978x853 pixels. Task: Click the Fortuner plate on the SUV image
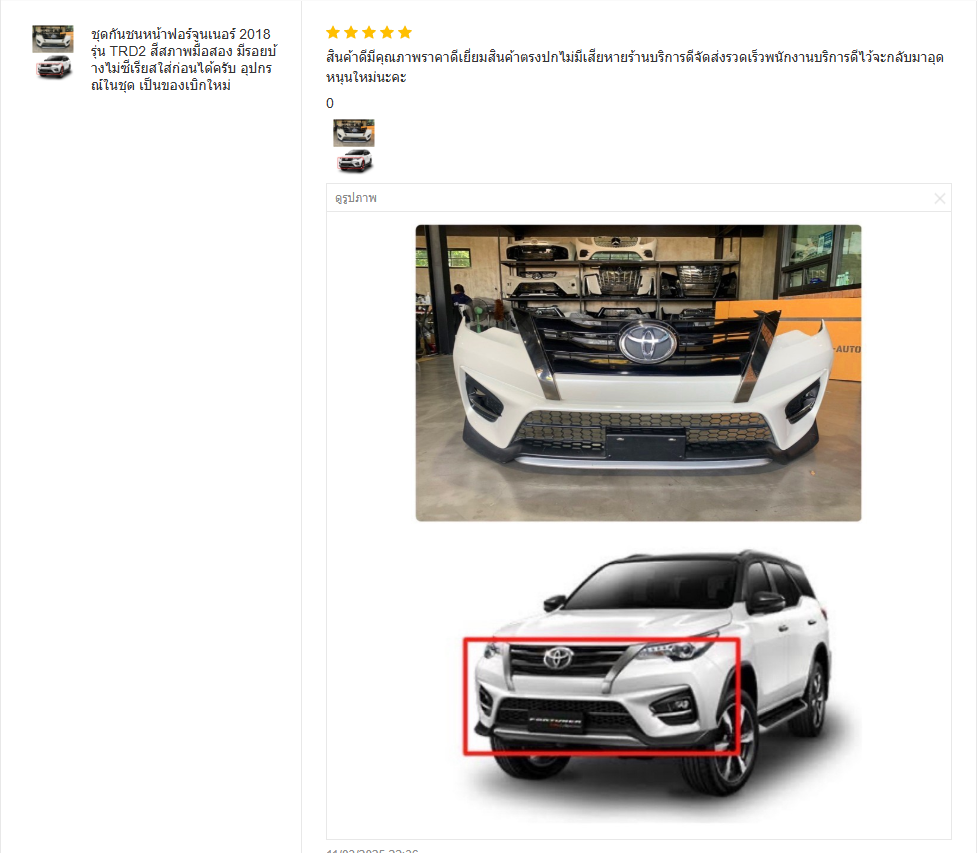(555, 721)
